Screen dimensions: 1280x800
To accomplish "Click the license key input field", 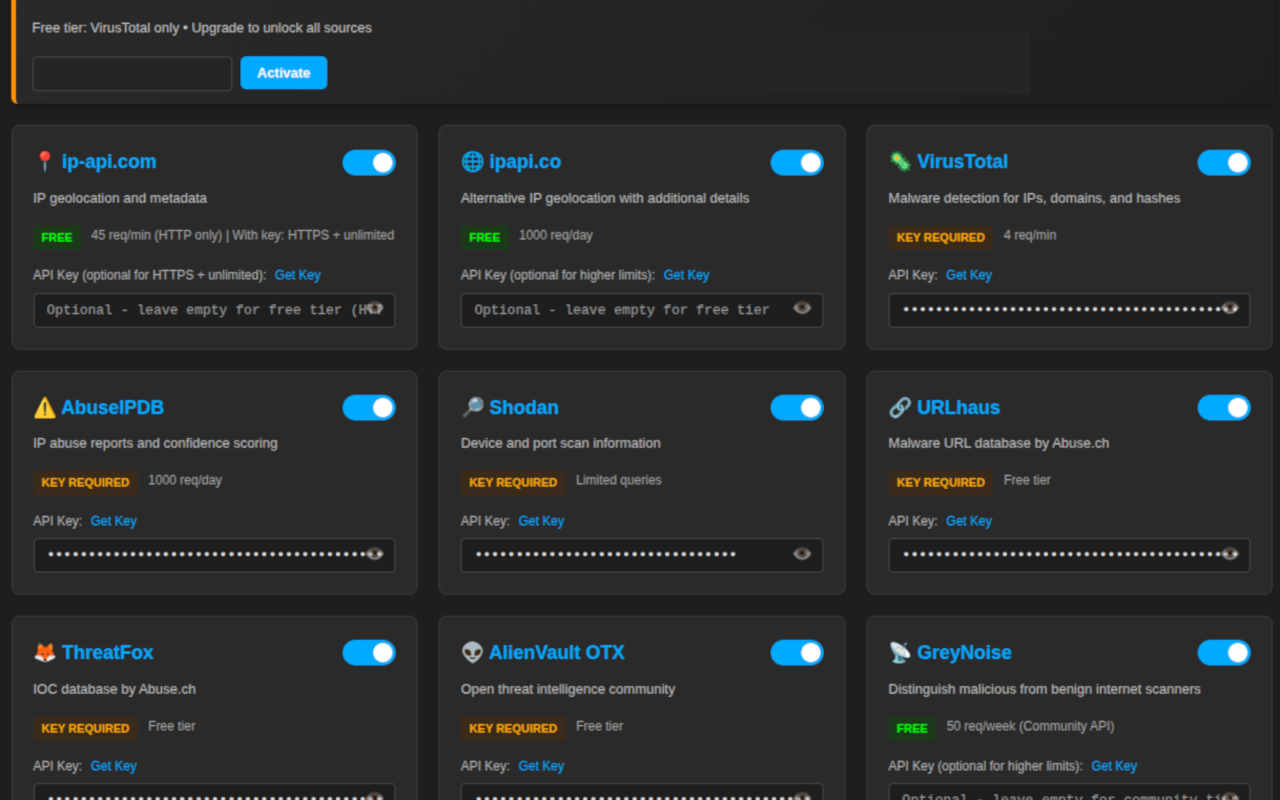I will 132,74.
